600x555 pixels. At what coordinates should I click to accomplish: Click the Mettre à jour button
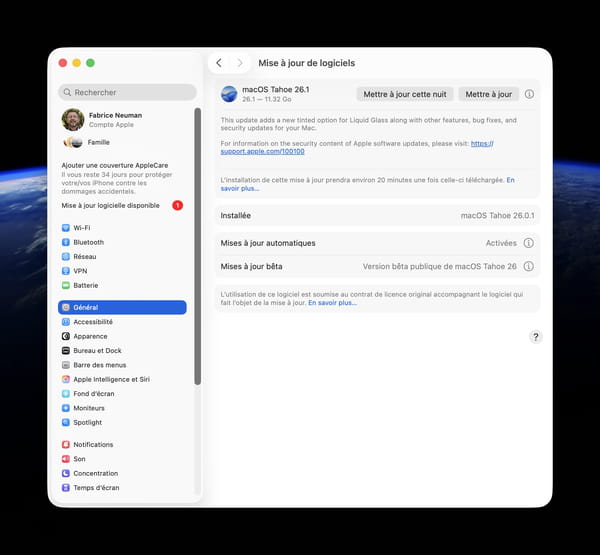[x=489, y=94]
